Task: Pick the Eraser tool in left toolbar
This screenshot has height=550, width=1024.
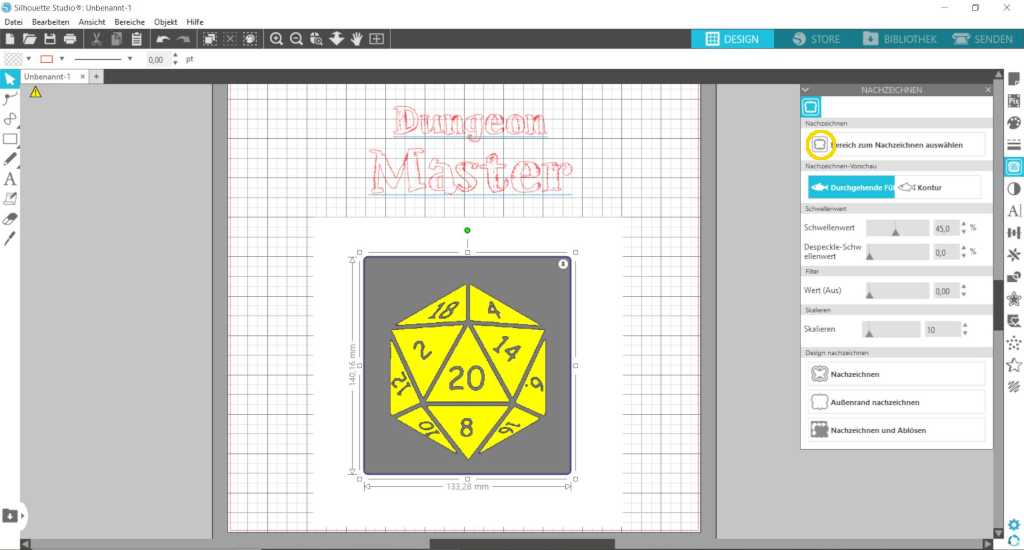Action: pos(10,219)
